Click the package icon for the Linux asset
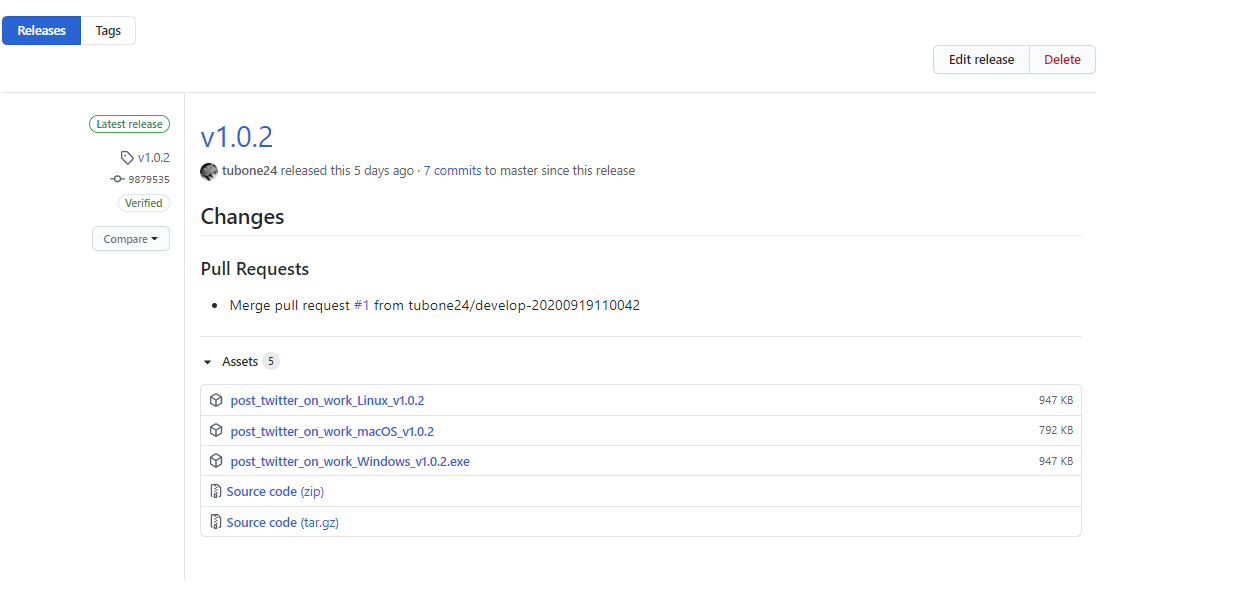Screen dimensions: 1248x609 (216, 400)
